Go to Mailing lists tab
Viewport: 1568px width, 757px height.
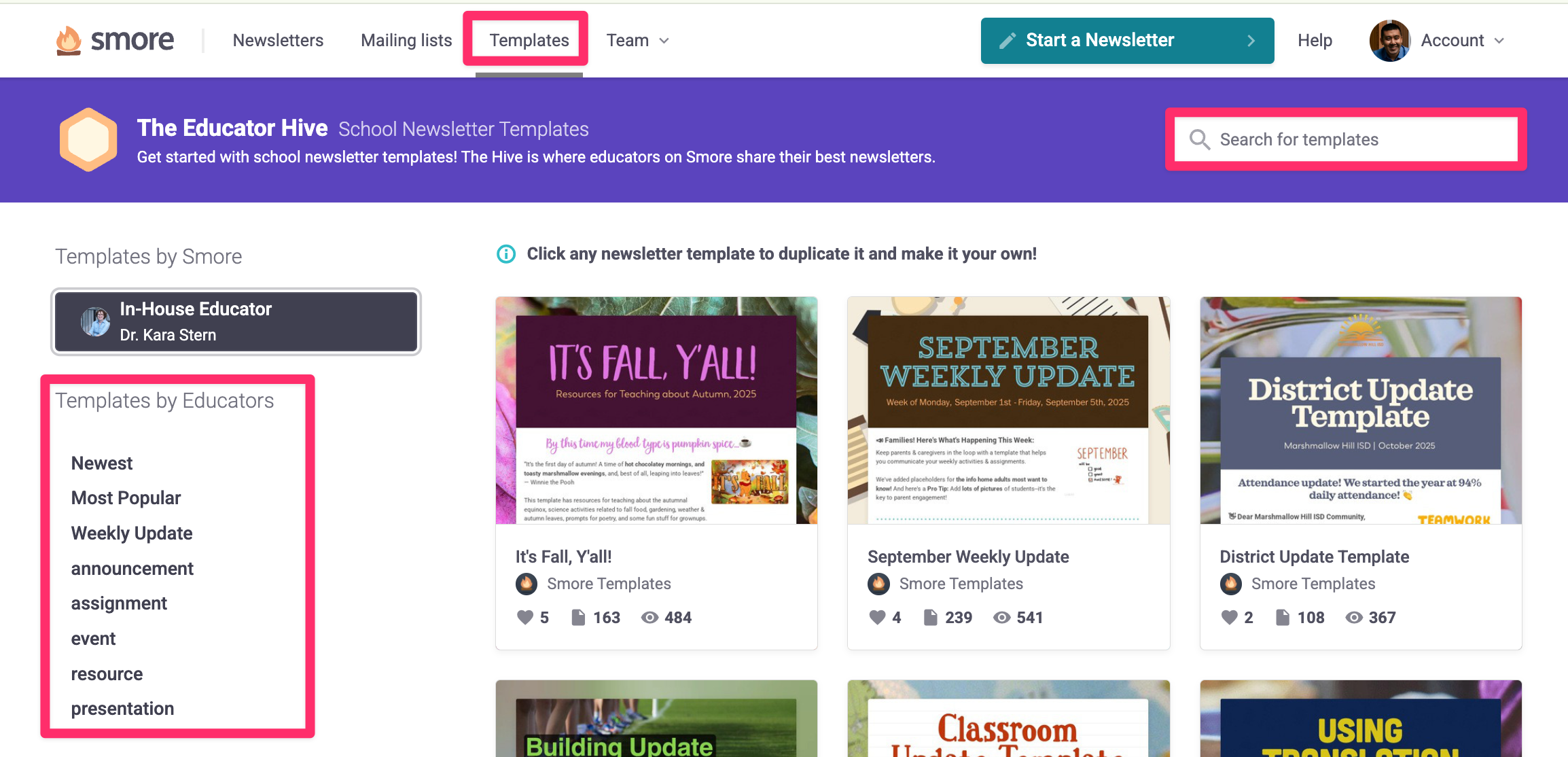pos(406,41)
